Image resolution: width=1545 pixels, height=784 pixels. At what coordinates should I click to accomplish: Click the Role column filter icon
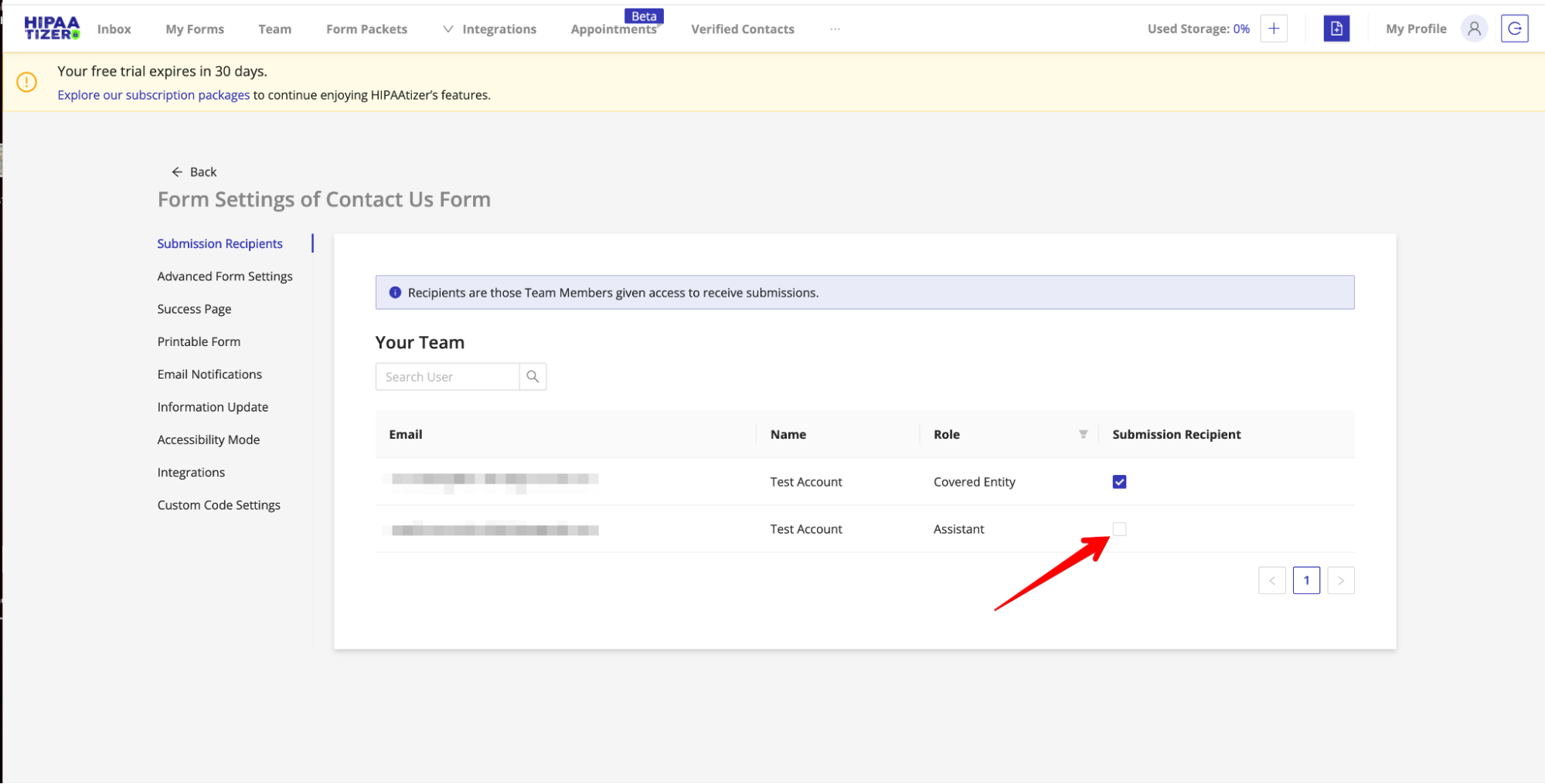pyautogui.click(x=1083, y=434)
